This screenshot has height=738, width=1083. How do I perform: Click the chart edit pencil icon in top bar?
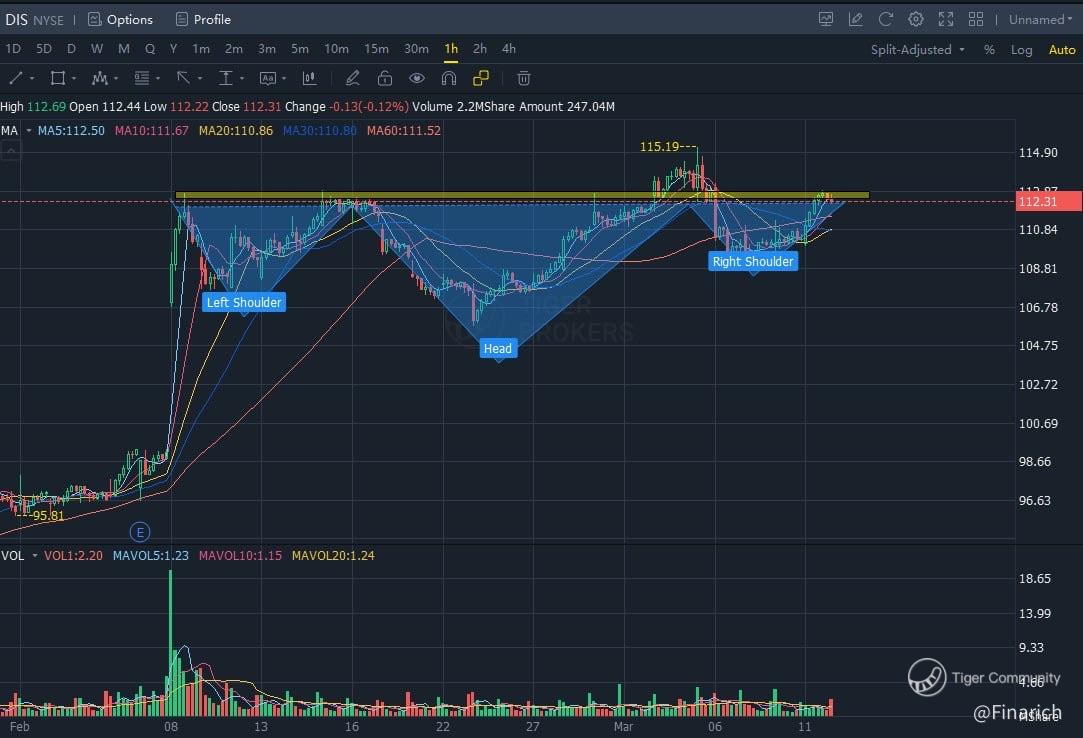(x=855, y=19)
